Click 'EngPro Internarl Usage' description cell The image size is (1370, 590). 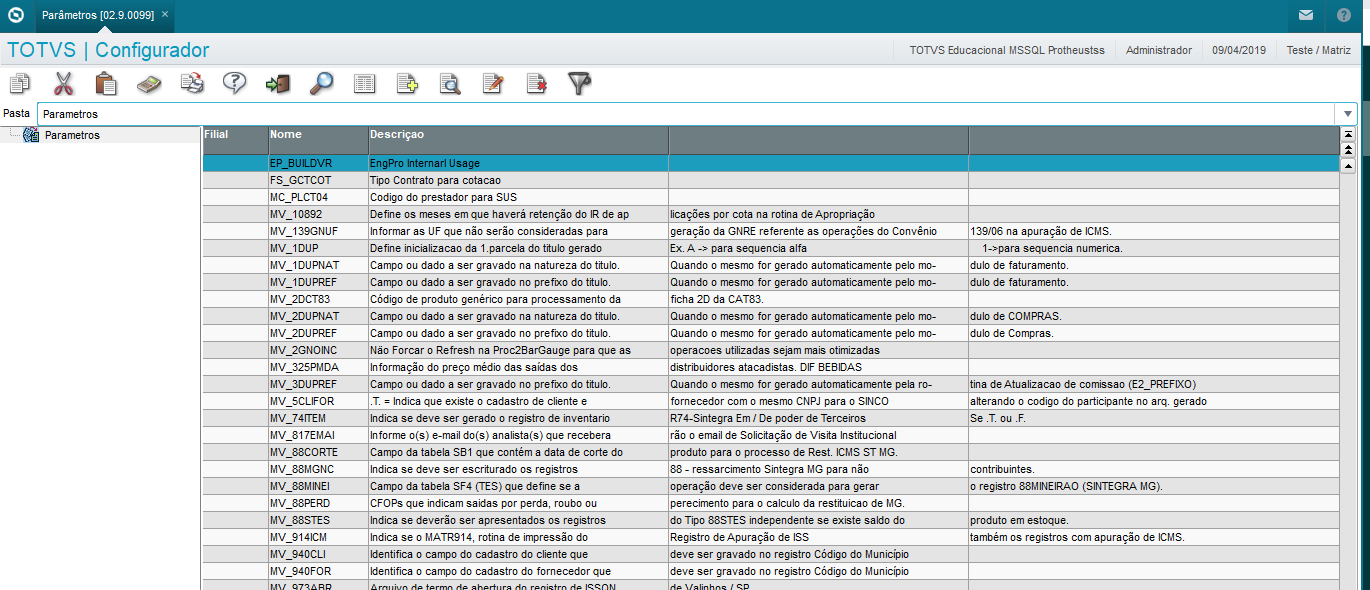click(518, 162)
